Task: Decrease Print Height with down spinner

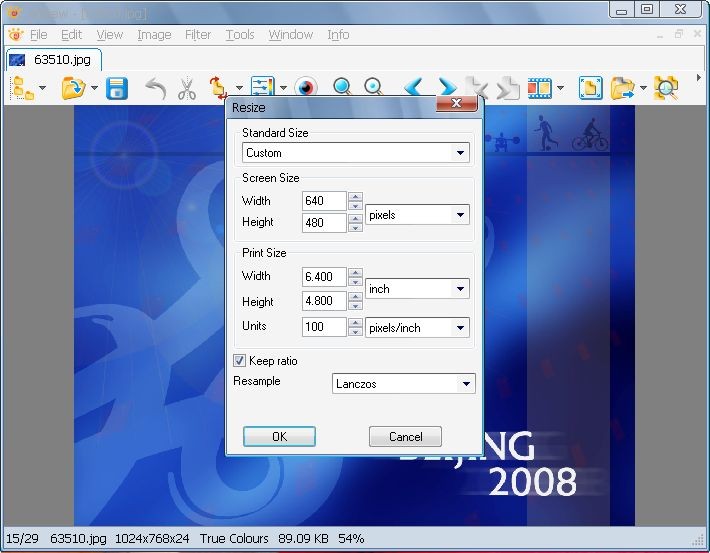Action: [x=355, y=306]
